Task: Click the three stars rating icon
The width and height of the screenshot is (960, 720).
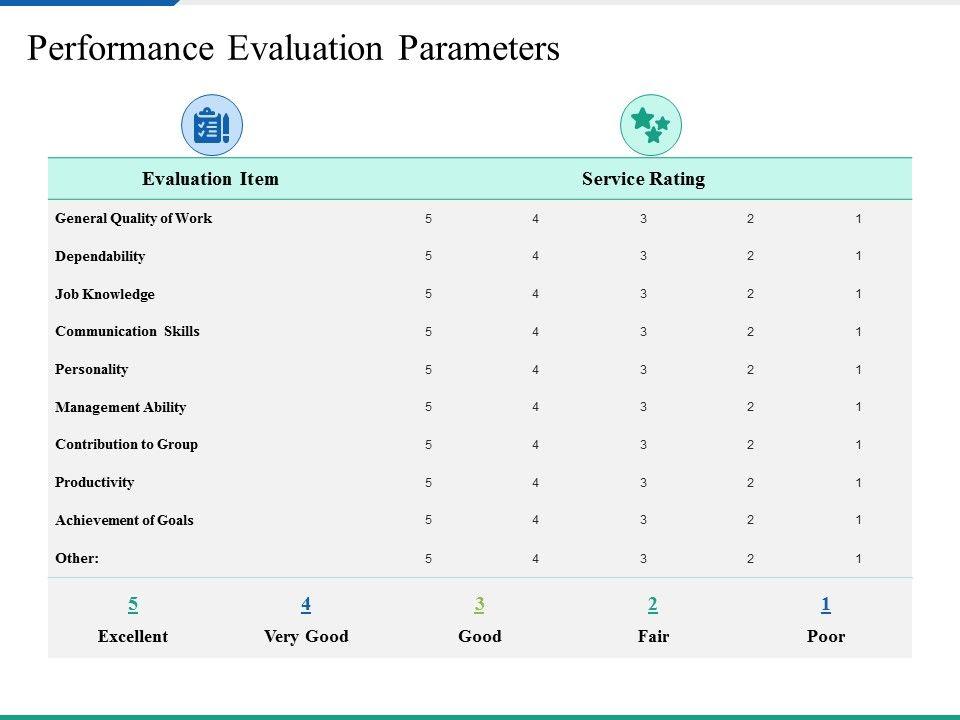Action: coord(651,125)
